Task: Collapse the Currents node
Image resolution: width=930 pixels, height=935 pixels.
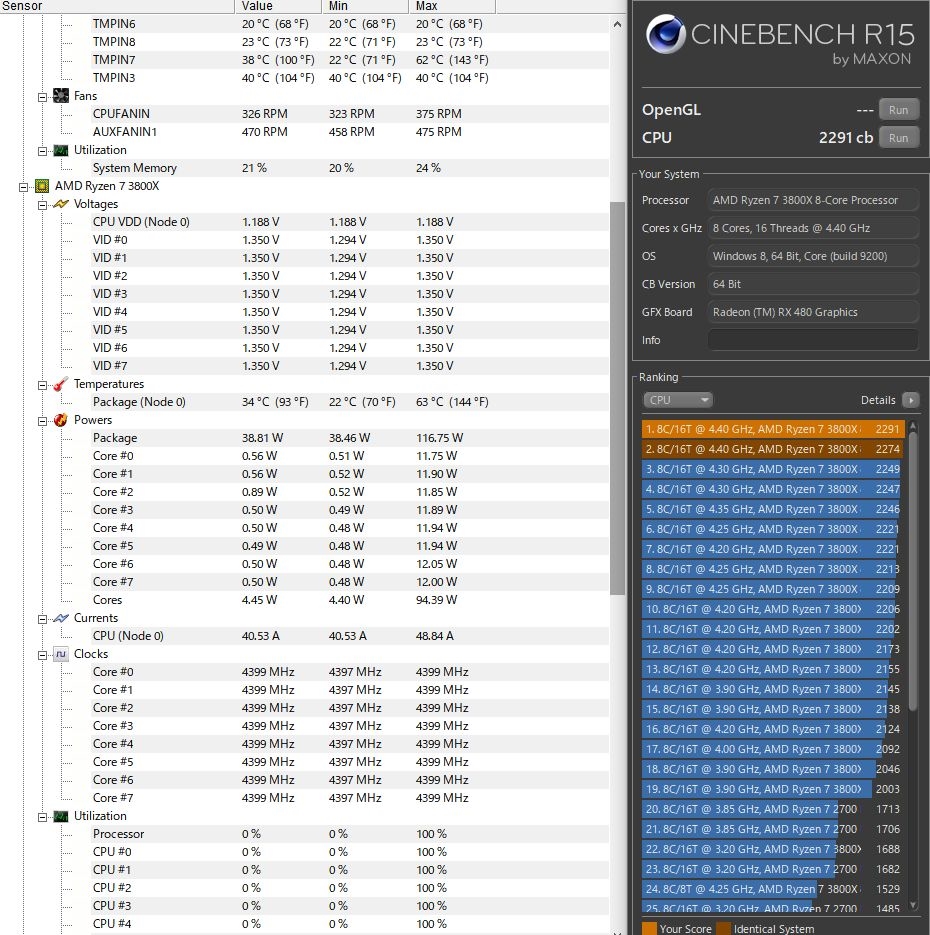Action: [x=42, y=619]
